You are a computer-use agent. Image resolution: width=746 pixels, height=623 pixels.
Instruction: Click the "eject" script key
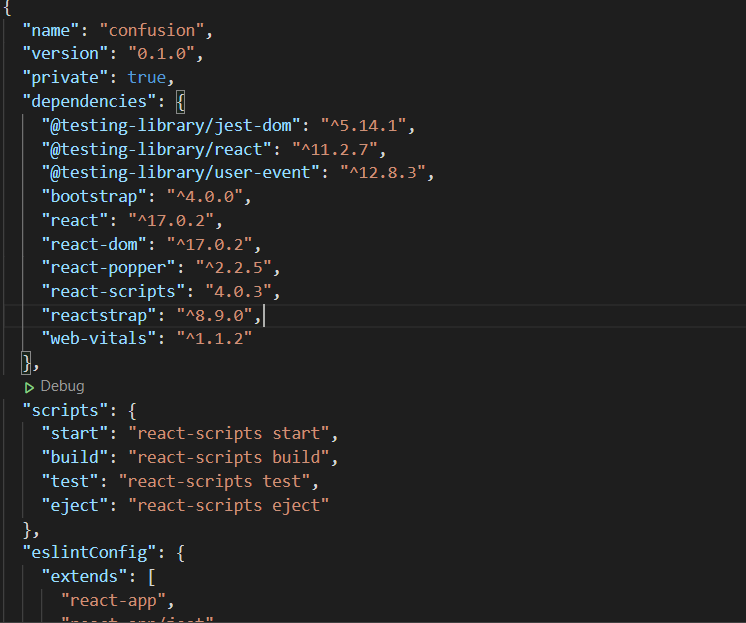coord(75,505)
